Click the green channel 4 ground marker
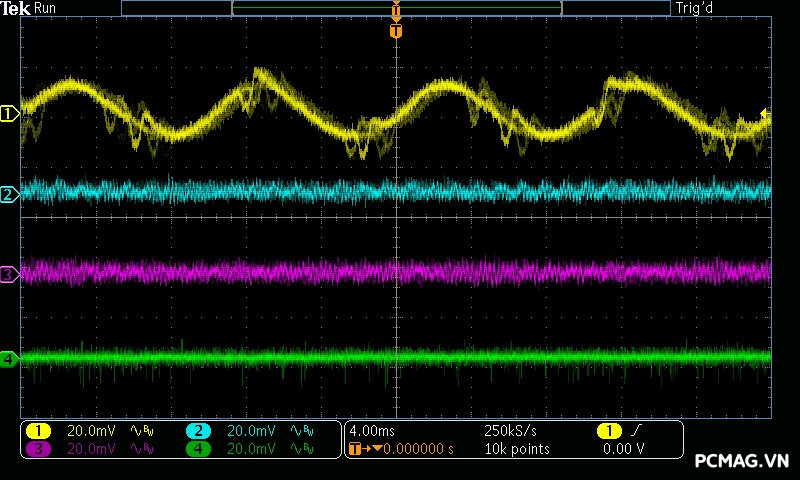The width and height of the screenshot is (800, 480). point(10,358)
